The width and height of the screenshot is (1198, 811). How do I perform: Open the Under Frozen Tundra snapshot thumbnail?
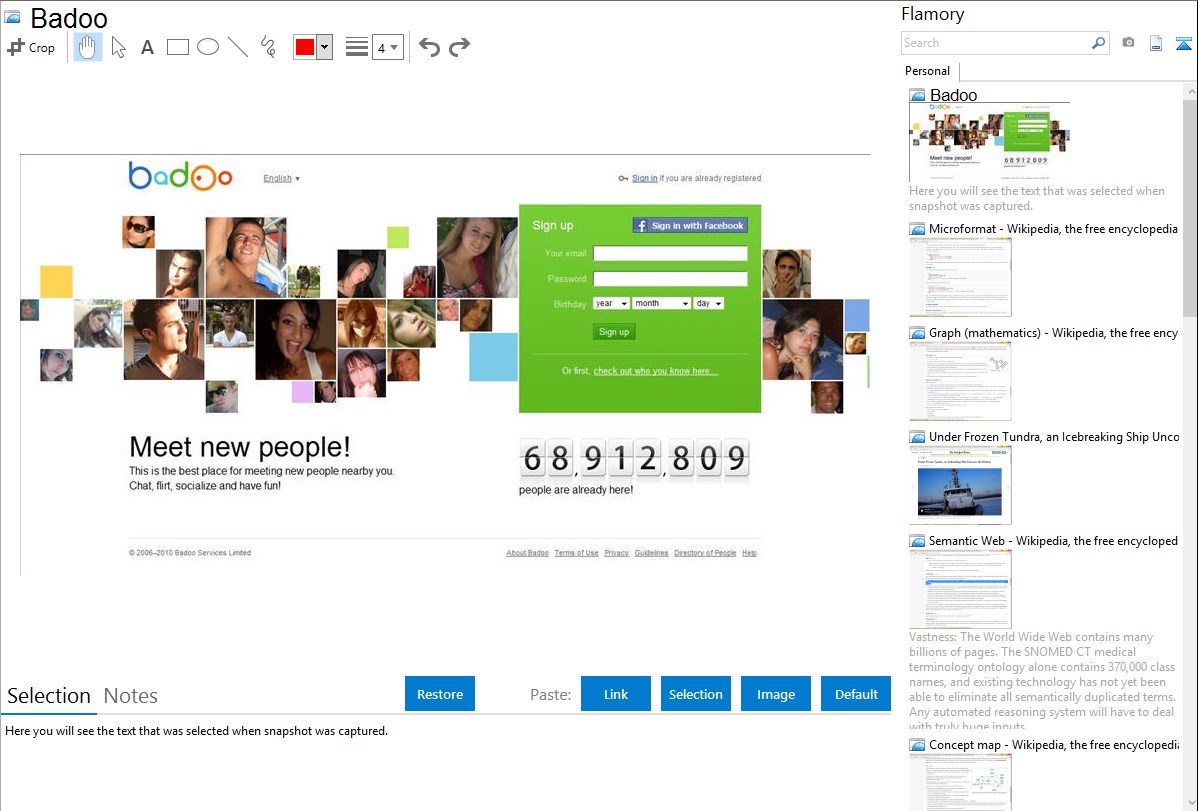coord(960,485)
